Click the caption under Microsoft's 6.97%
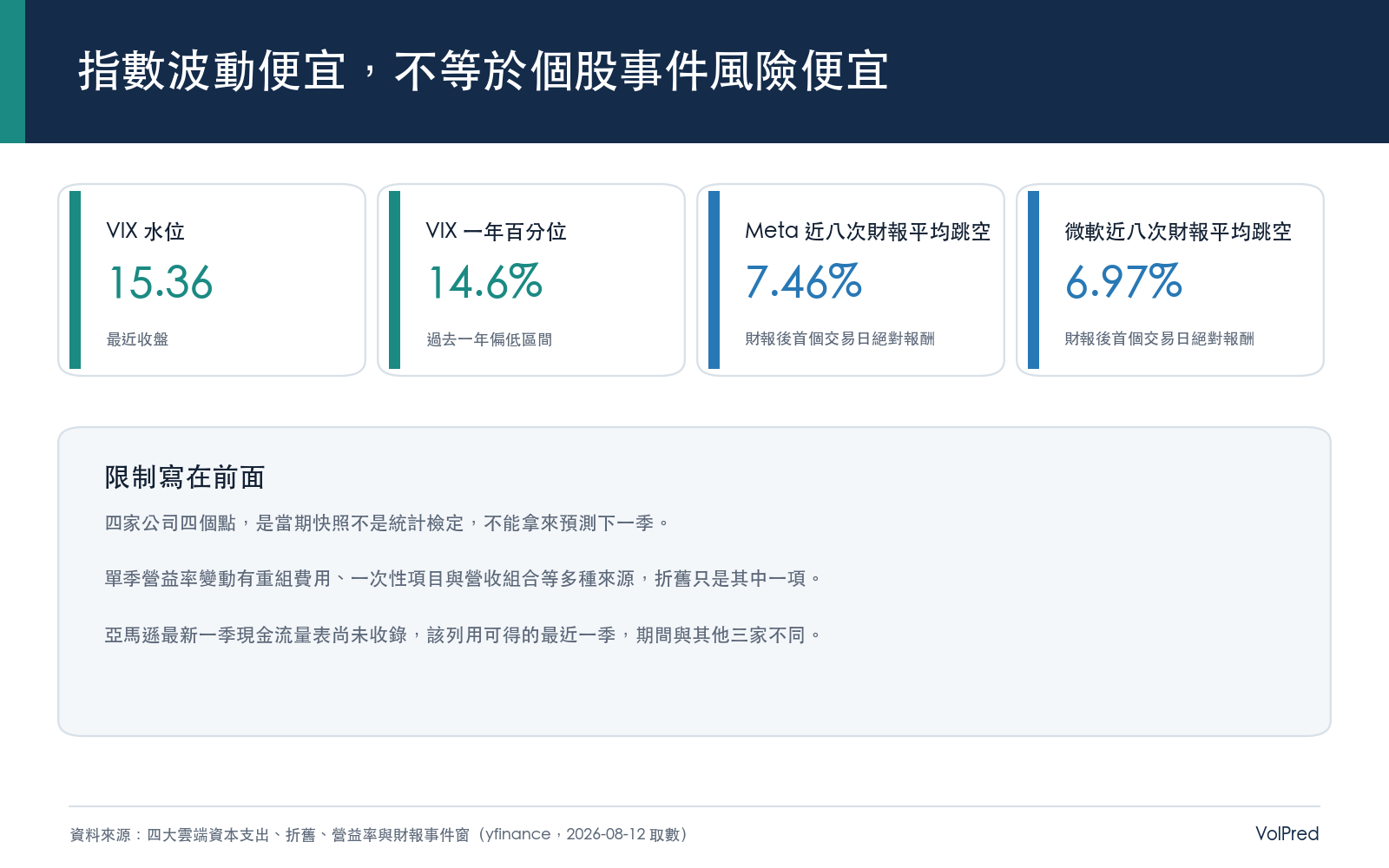The image size is (1389, 868). (x=1159, y=339)
